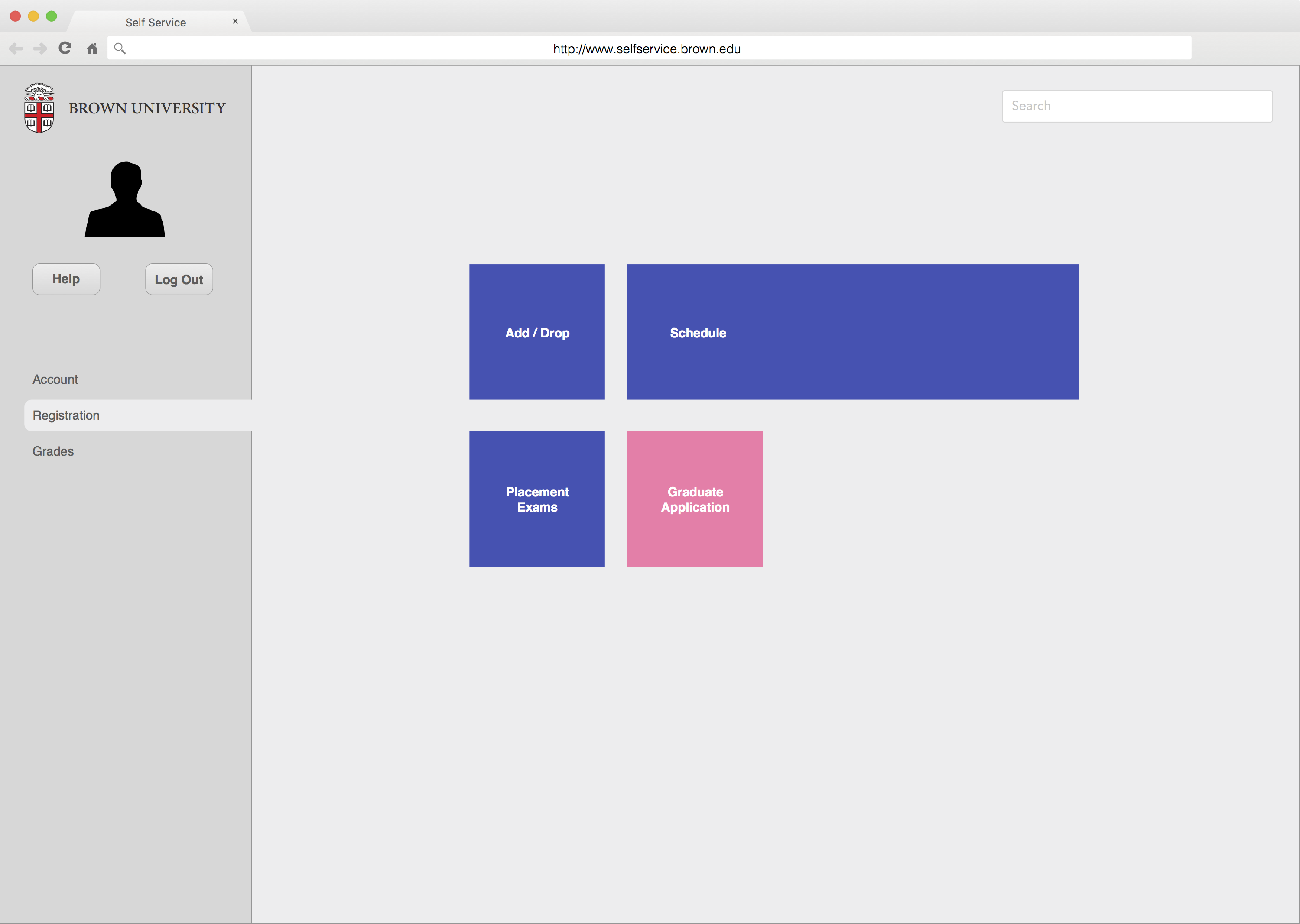Reload the page with refresh icon
This screenshot has width=1300, height=924.
pyautogui.click(x=65, y=48)
